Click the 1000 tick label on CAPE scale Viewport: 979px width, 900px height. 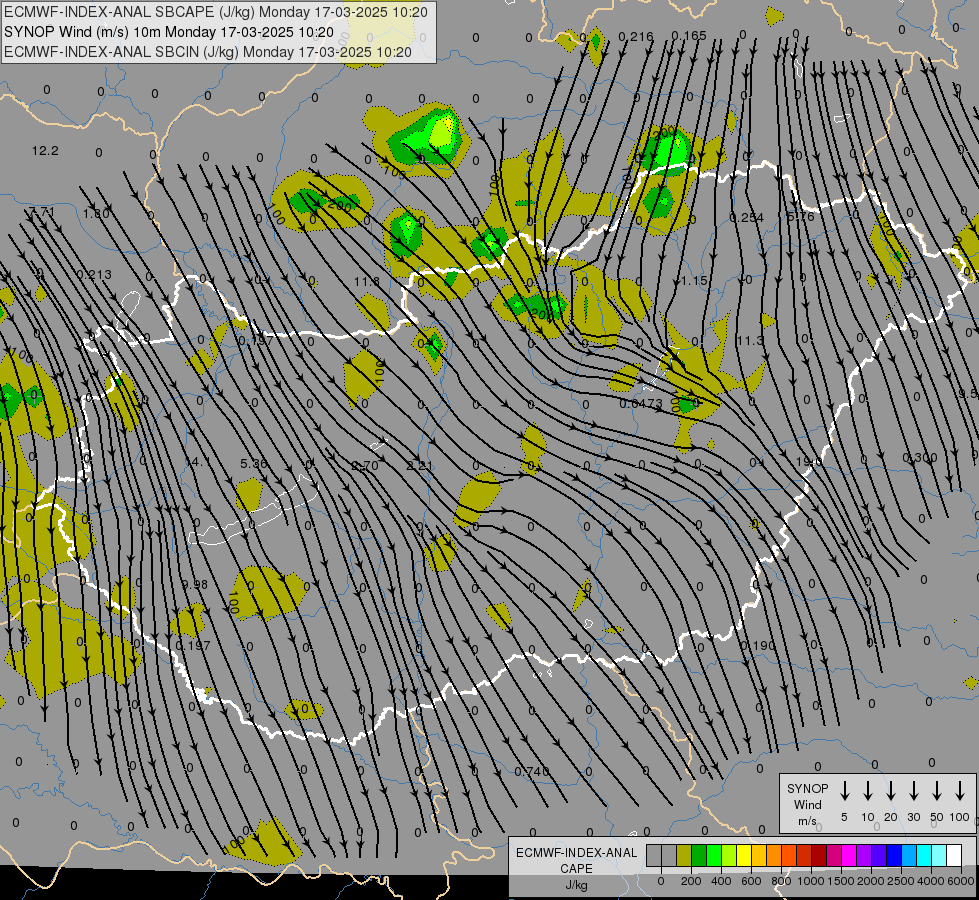click(x=810, y=881)
